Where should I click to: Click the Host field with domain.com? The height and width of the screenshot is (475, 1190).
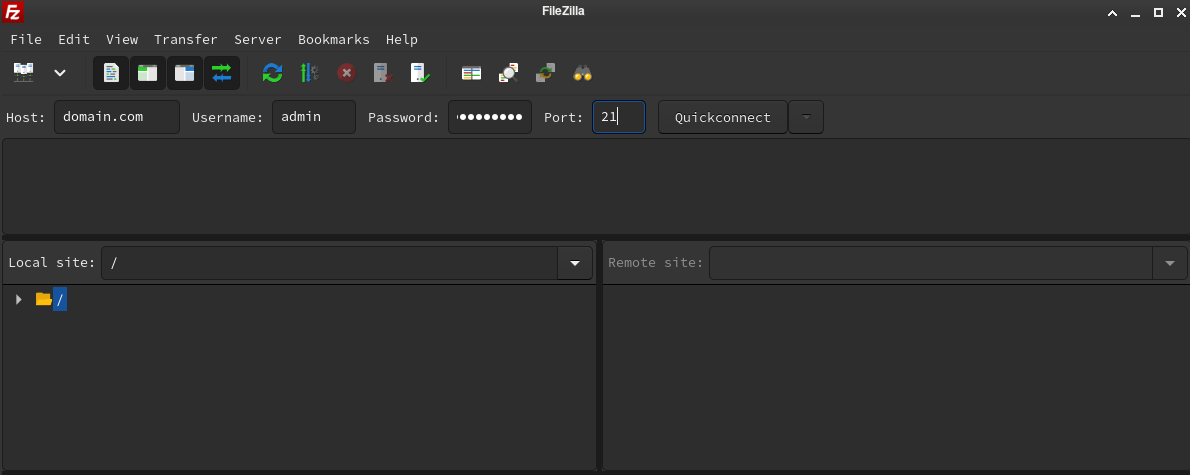click(117, 117)
